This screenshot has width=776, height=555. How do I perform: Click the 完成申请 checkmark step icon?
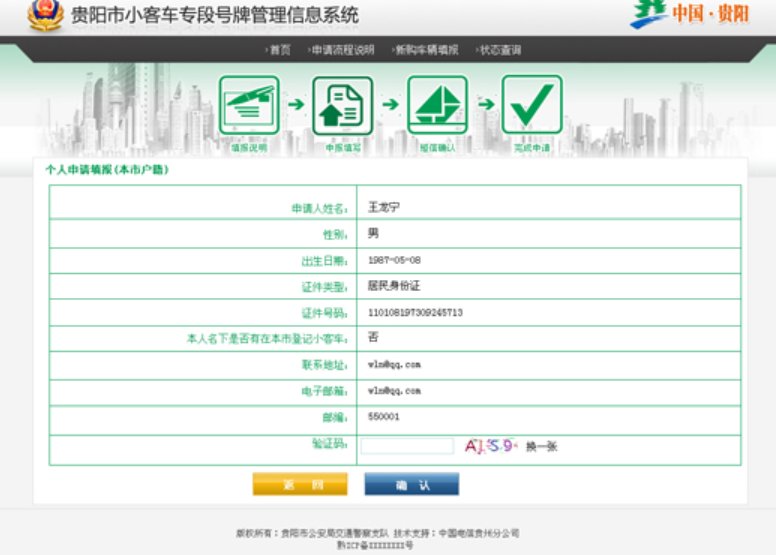click(532, 104)
